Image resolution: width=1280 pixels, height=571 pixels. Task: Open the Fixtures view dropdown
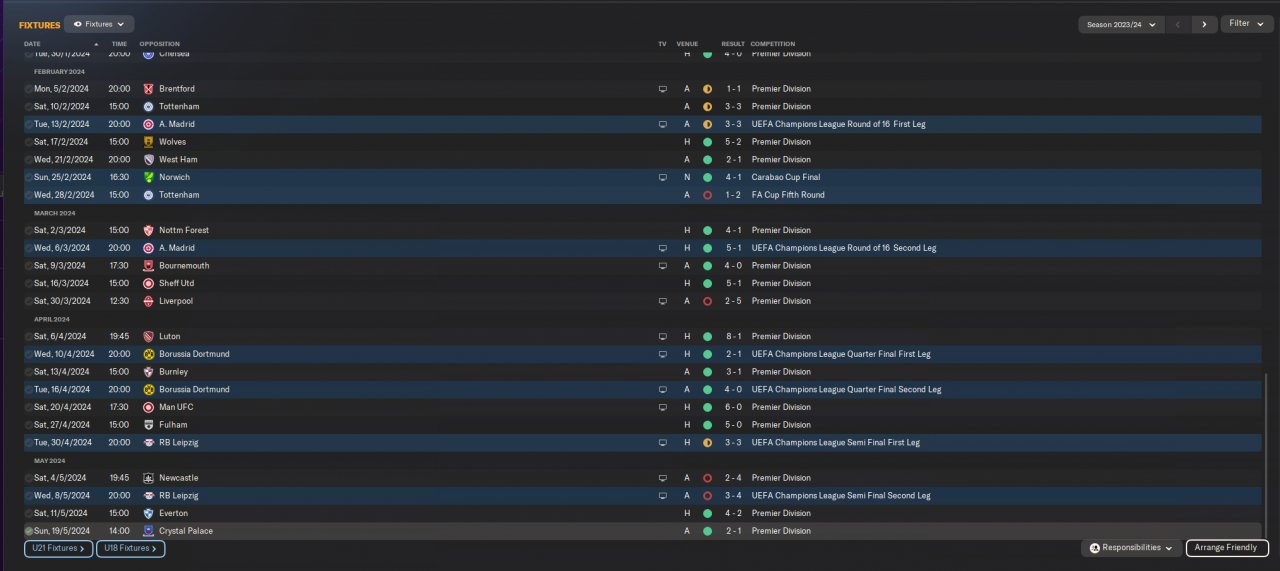tap(99, 24)
